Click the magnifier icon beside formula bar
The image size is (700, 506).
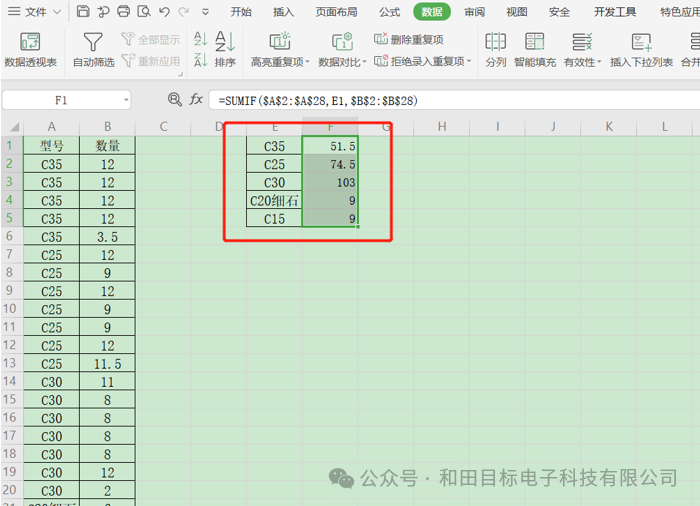(x=175, y=99)
